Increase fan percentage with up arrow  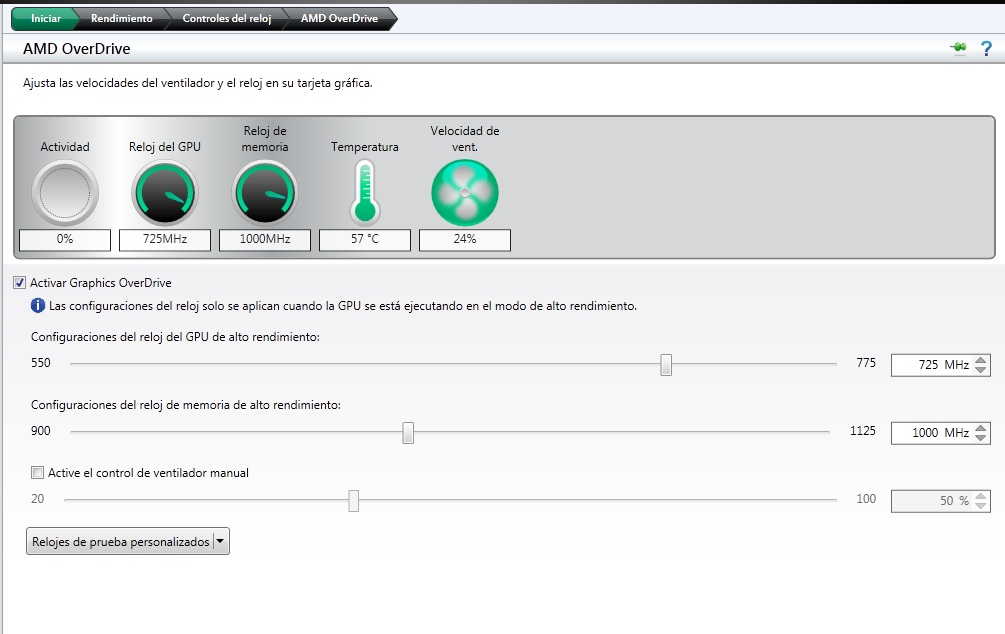click(x=981, y=496)
